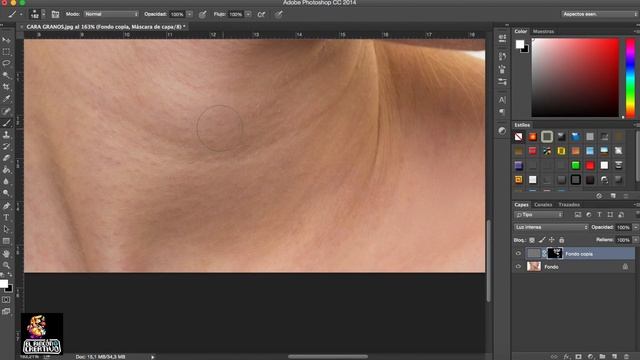640x360 pixels.
Task: Open the tool preset picker arrow
Action: [21, 14]
